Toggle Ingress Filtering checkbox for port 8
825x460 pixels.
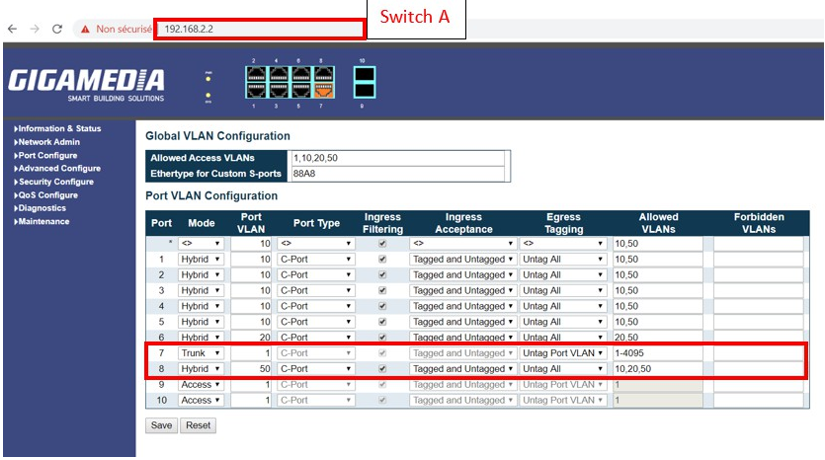[383, 369]
